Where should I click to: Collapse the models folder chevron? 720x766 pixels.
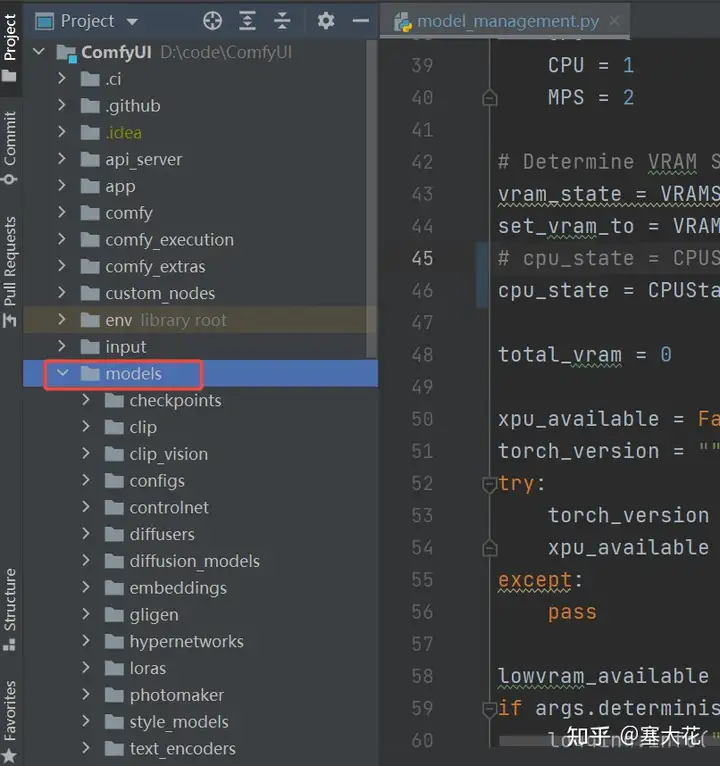pyautogui.click(x=63, y=373)
